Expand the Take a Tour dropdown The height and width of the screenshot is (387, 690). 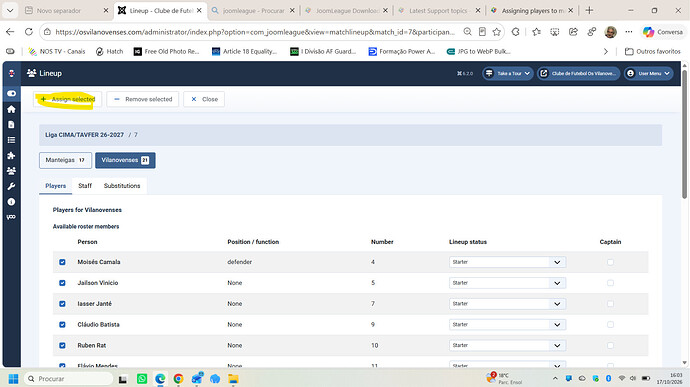(x=507, y=74)
